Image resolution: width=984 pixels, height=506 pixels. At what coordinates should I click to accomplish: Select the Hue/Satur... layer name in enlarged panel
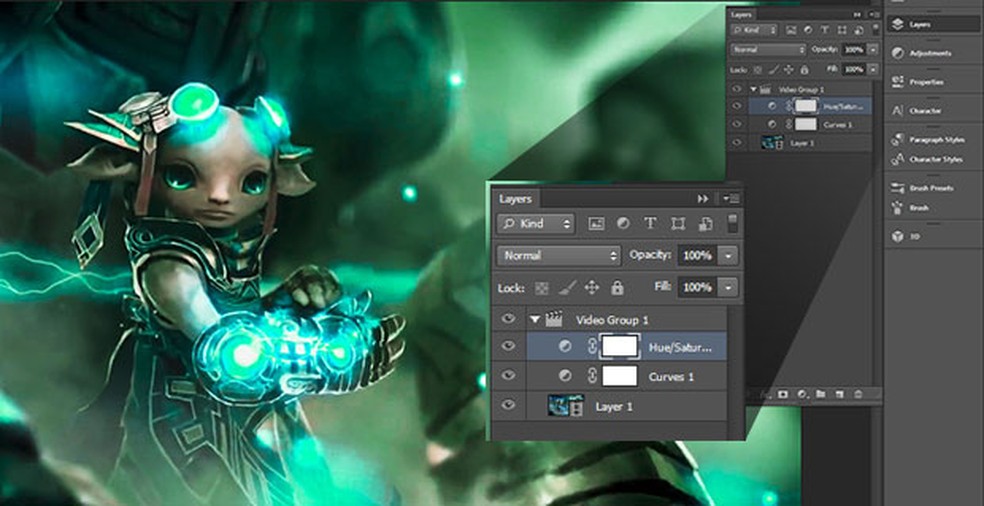click(680, 347)
